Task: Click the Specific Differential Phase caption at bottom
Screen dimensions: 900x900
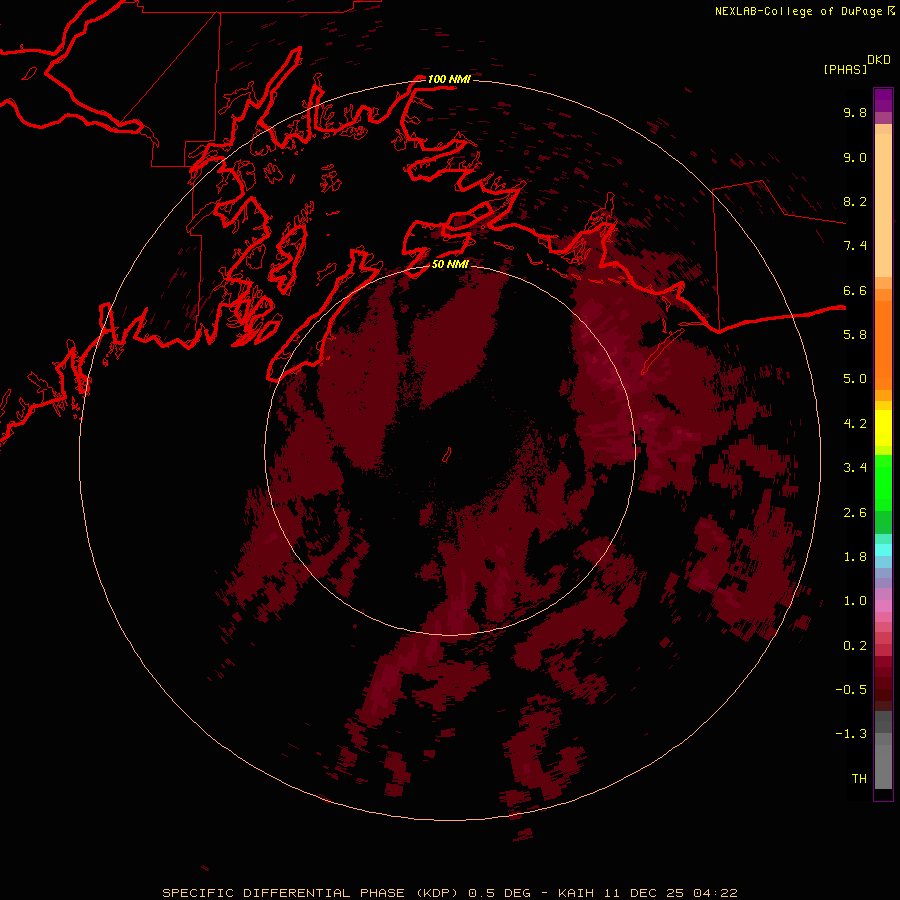Action: [x=450, y=893]
